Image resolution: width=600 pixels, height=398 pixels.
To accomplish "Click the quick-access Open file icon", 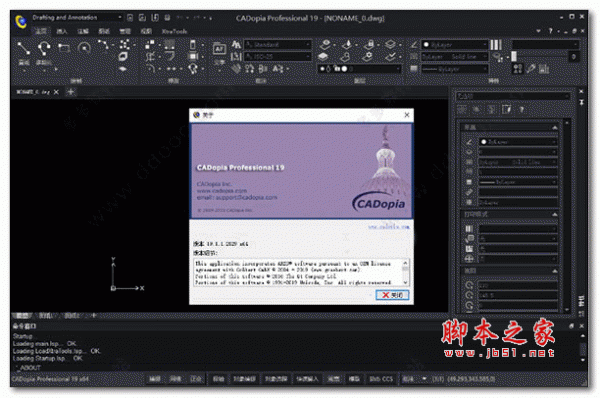I will pyautogui.click(x=142, y=18).
